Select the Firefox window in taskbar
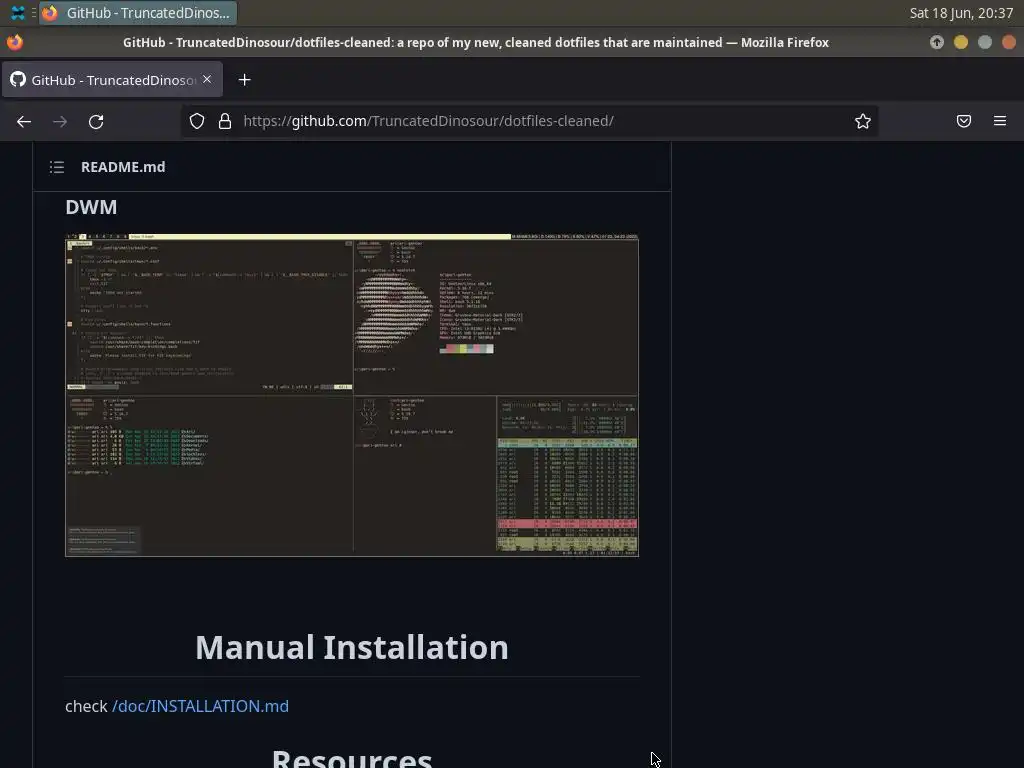The height and width of the screenshot is (768, 1024). pos(138,13)
